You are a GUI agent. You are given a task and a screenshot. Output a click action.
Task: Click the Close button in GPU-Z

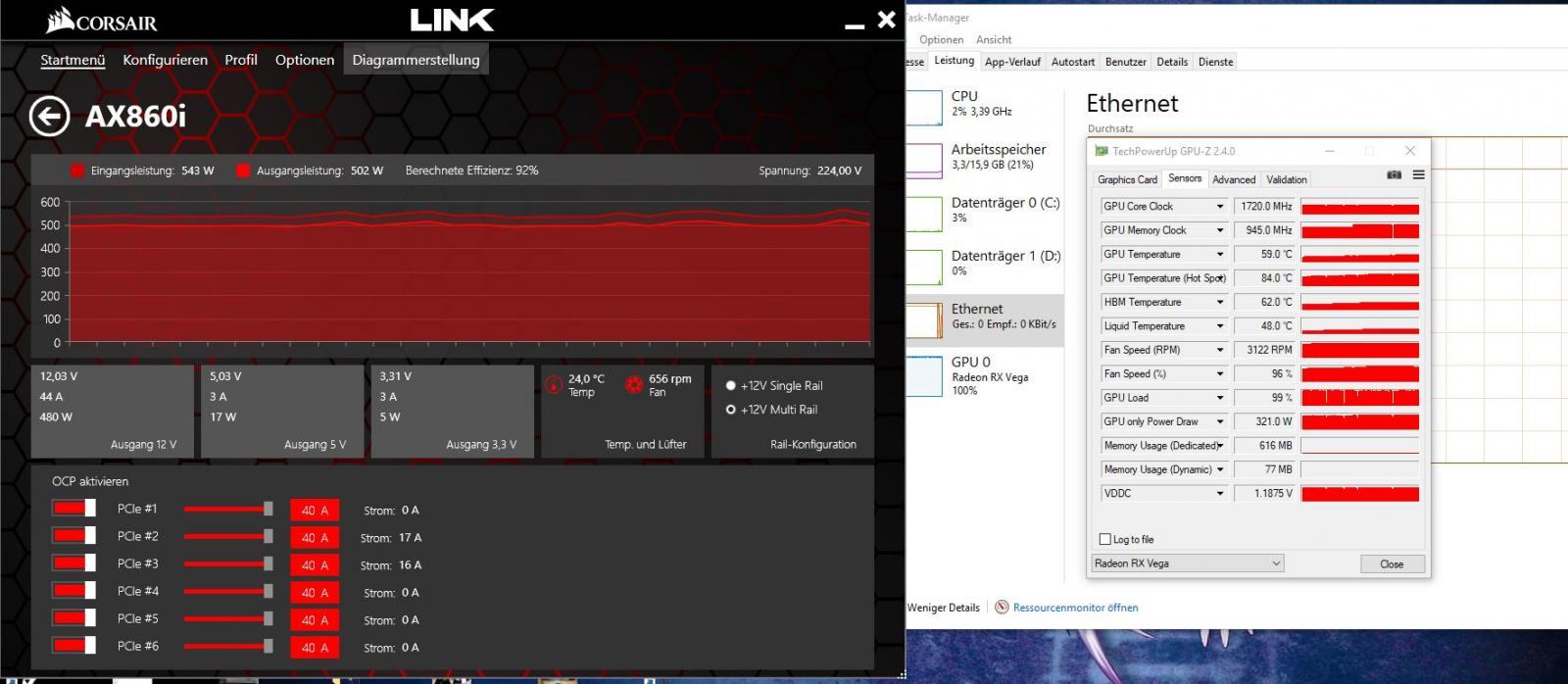tap(1392, 563)
